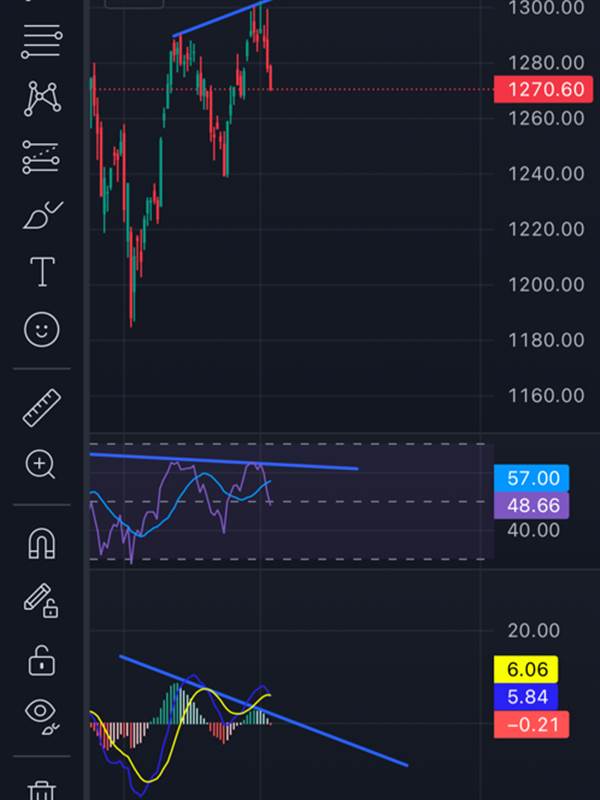
Task: Select the blue trendline on RSI pane
Action: click(224, 461)
